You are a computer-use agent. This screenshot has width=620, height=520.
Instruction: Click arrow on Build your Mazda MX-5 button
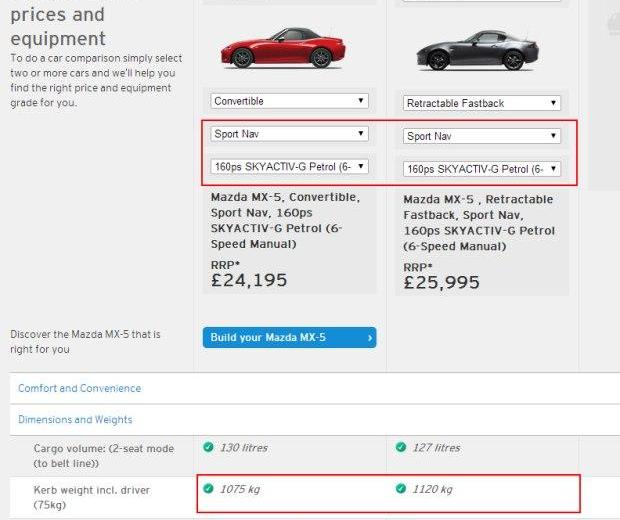[x=369, y=338]
